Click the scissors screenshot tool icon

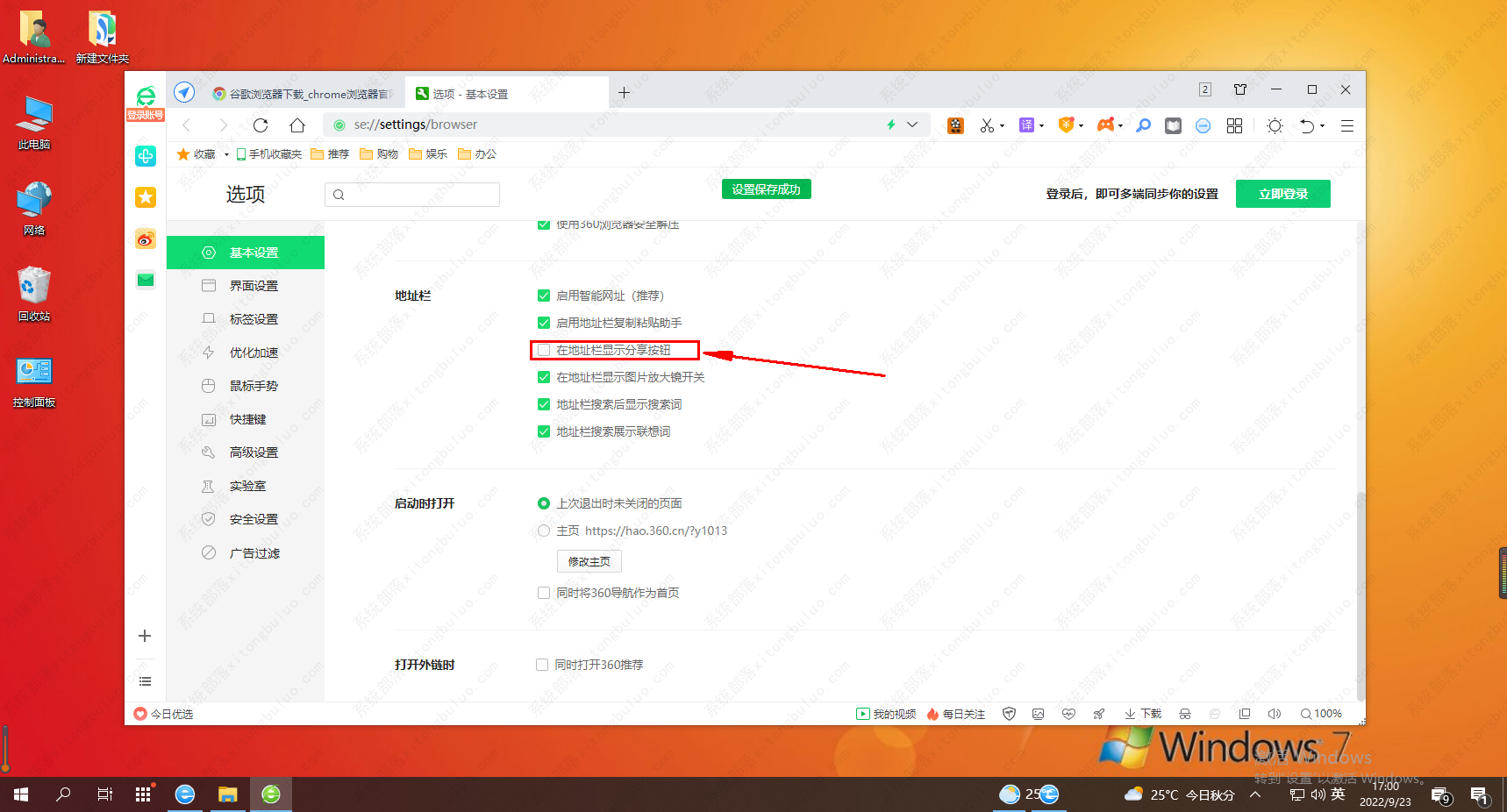click(987, 125)
